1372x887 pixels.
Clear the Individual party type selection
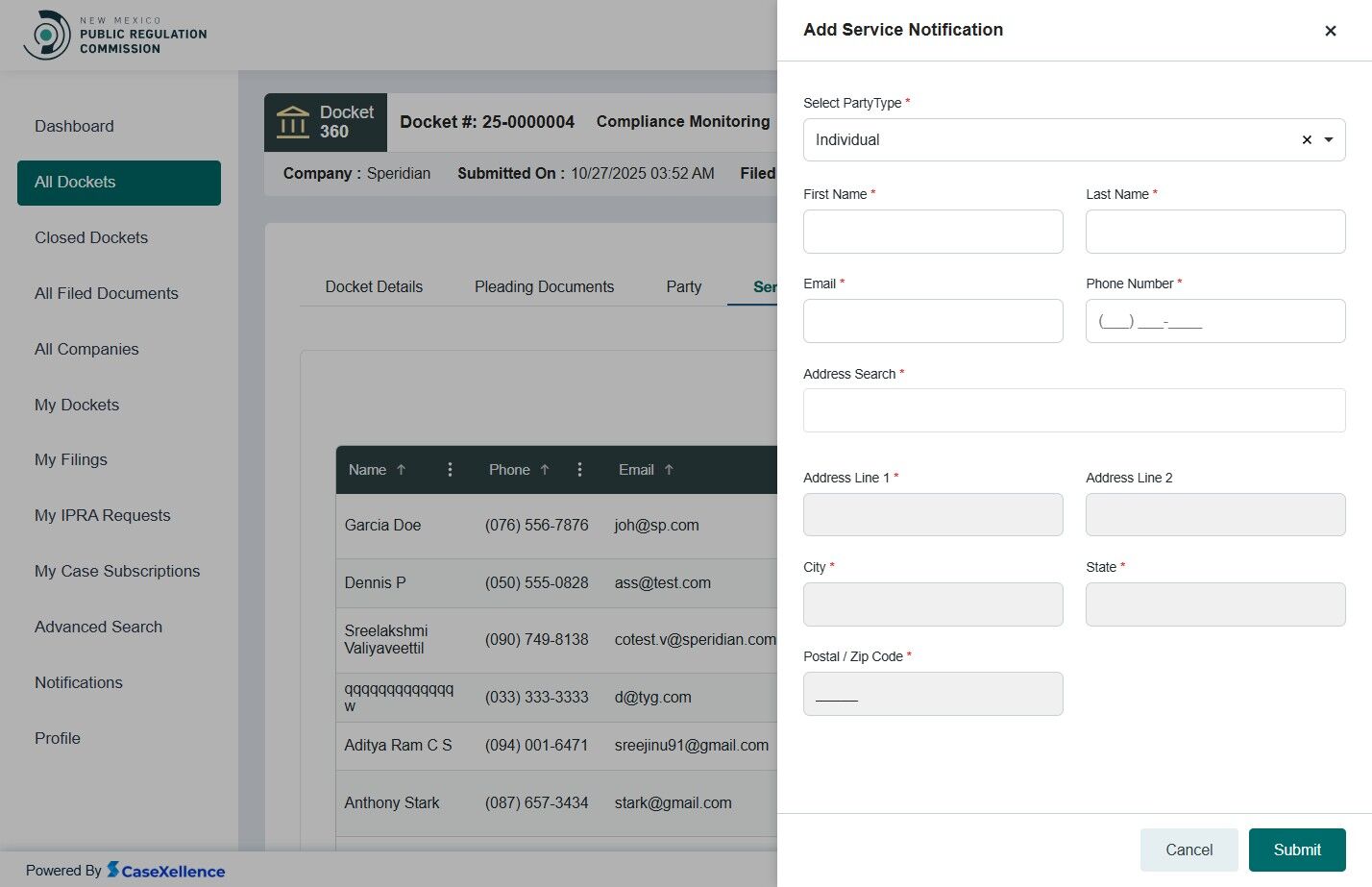(x=1307, y=140)
